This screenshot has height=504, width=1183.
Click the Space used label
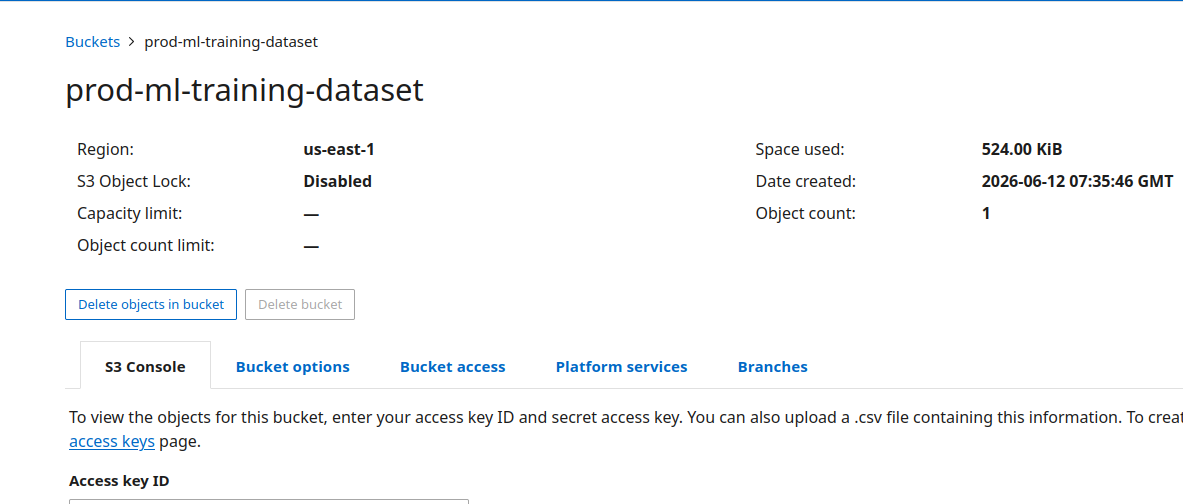(x=800, y=149)
